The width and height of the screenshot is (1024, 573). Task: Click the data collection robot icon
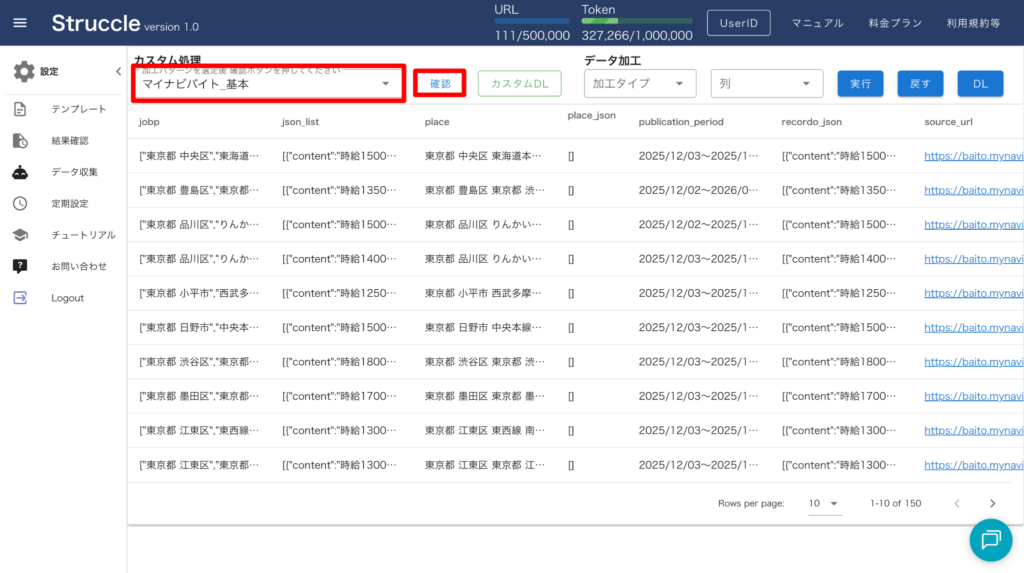(x=20, y=172)
